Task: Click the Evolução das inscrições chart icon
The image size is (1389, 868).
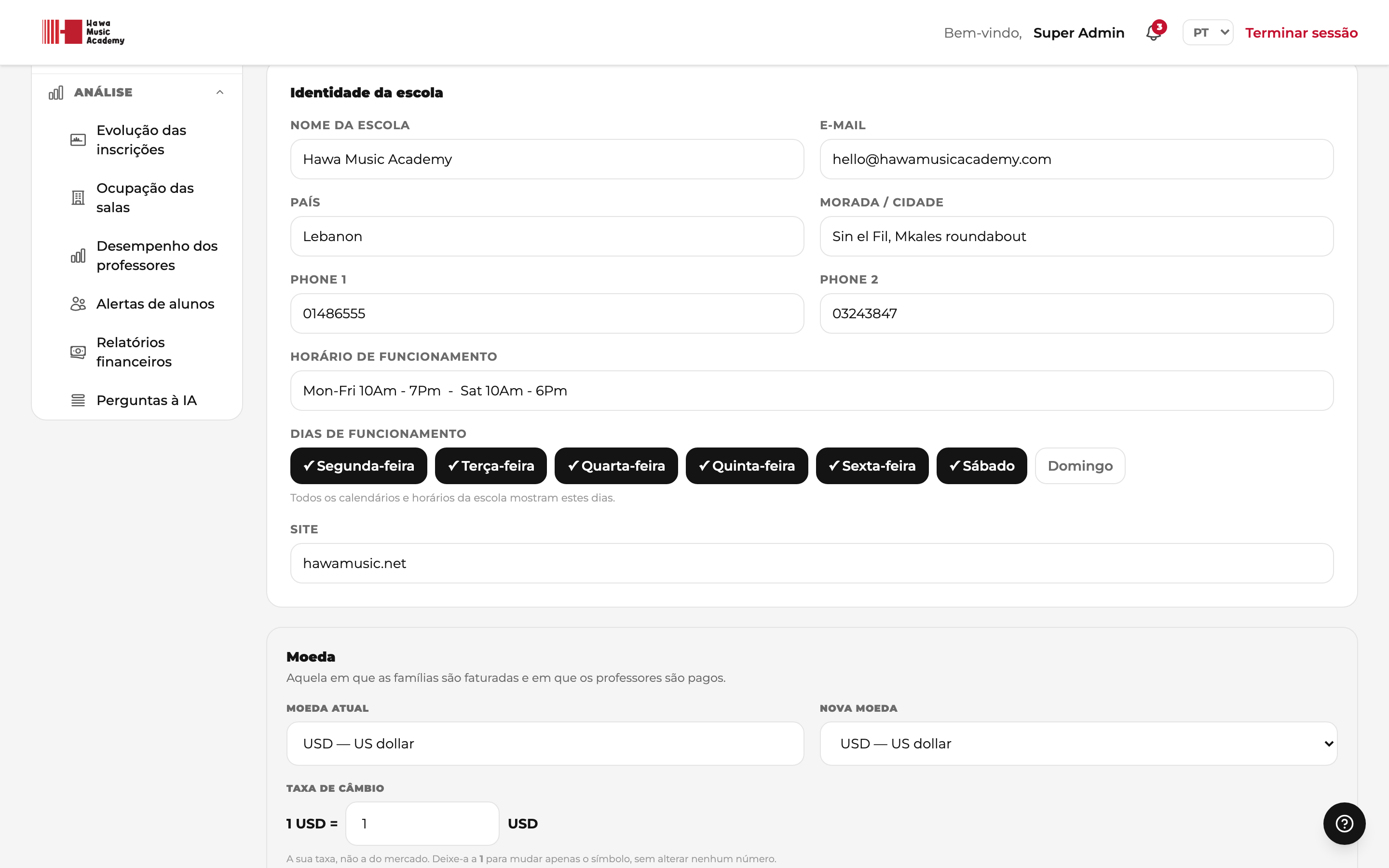Action: tap(78, 139)
